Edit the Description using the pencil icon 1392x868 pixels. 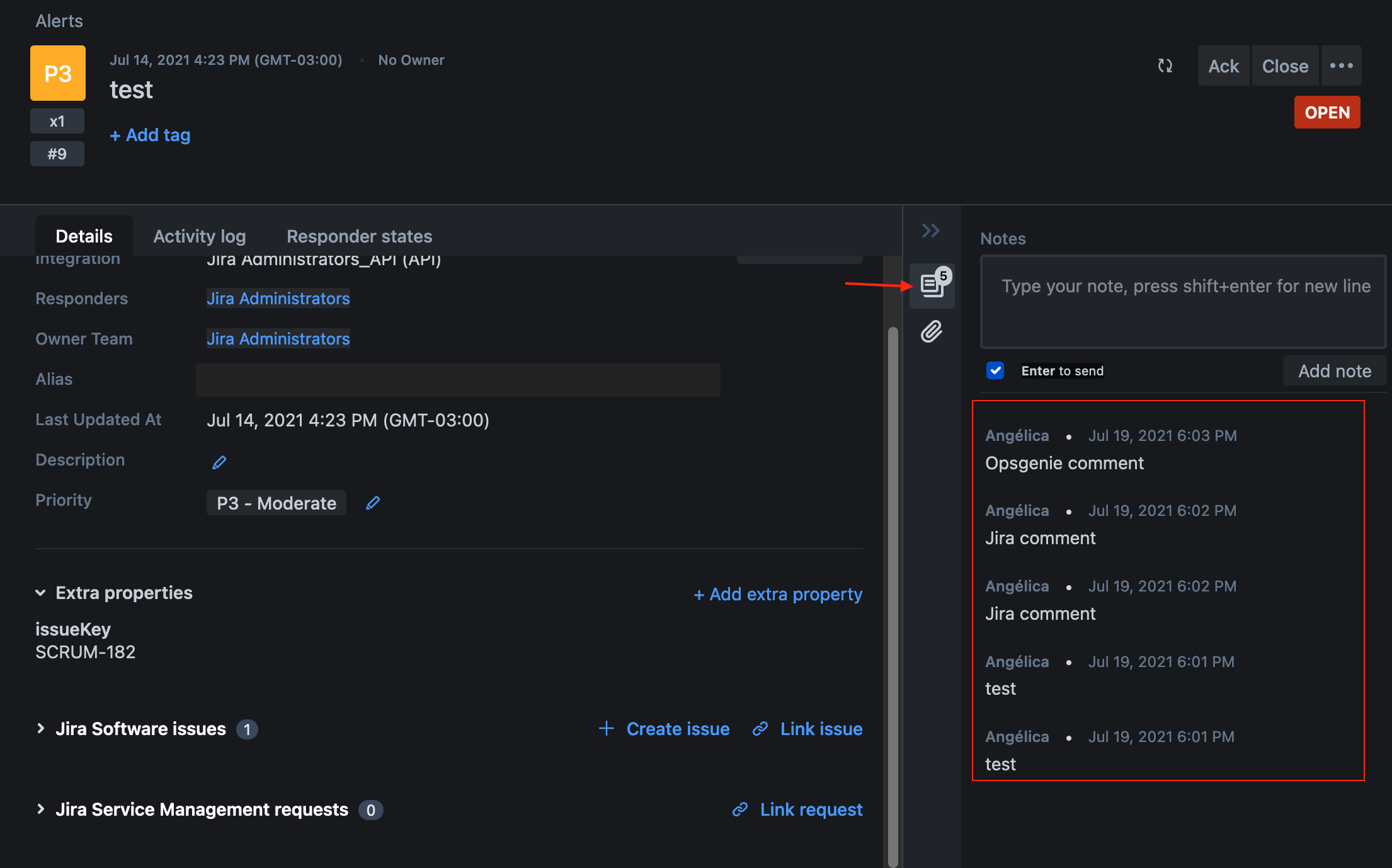[219, 462]
